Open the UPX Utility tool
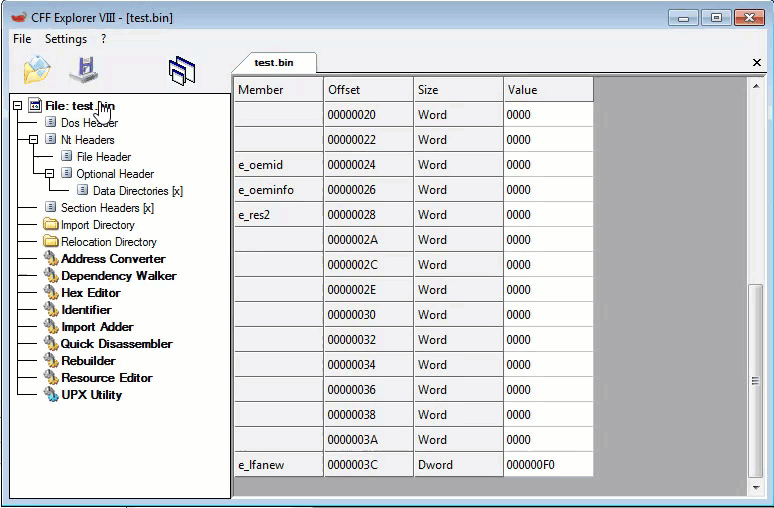The image size is (774, 508). click(91, 395)
